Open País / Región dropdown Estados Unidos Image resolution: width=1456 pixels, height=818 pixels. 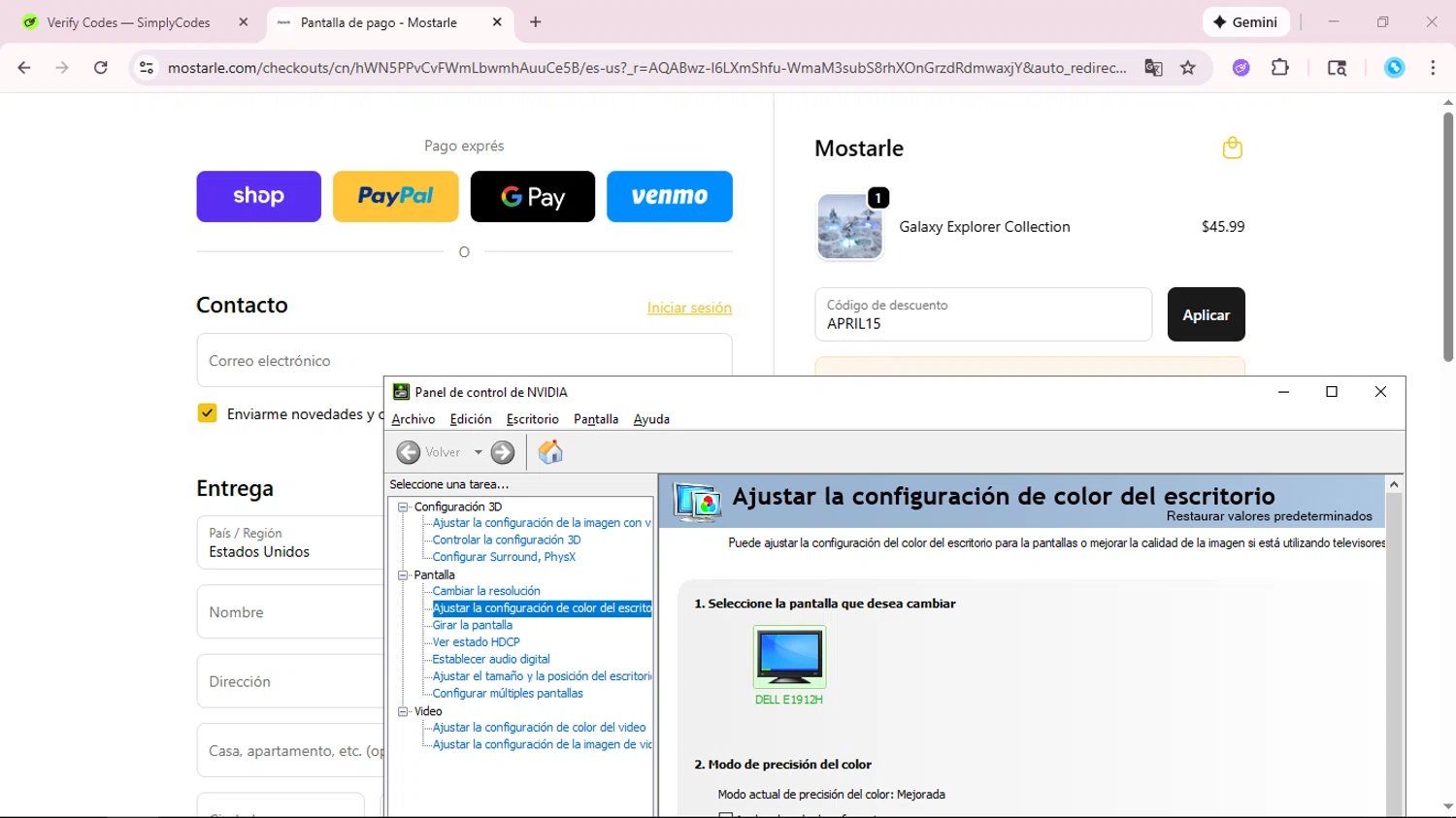[290, 542]
